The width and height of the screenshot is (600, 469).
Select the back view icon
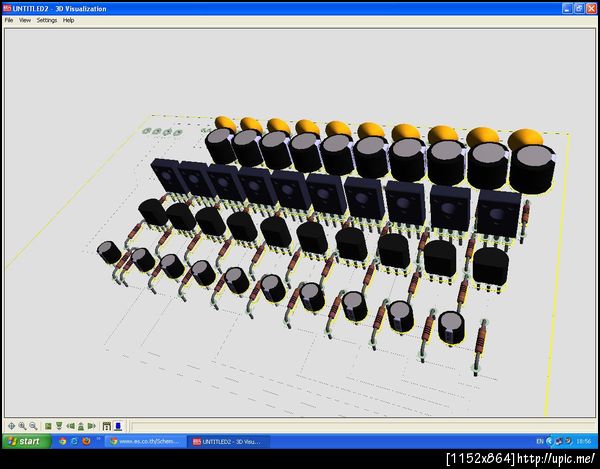click(x=81, y=426)
